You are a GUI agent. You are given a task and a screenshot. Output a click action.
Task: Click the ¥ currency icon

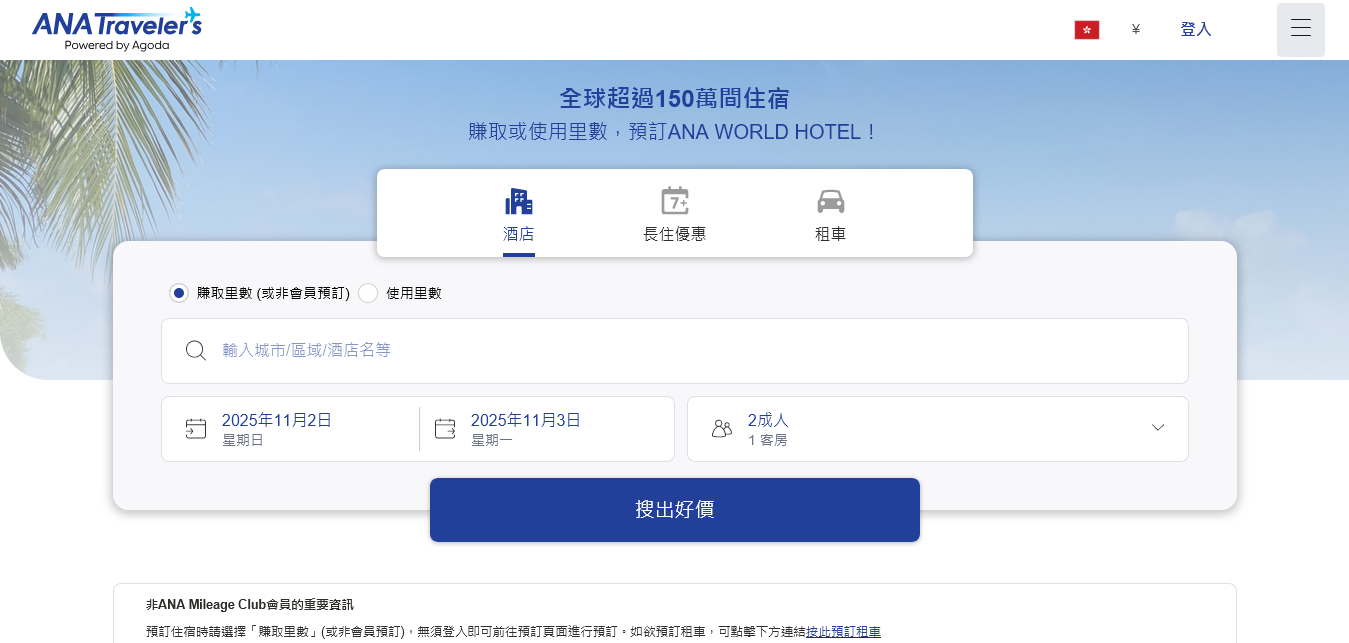tap(1135, 29)
